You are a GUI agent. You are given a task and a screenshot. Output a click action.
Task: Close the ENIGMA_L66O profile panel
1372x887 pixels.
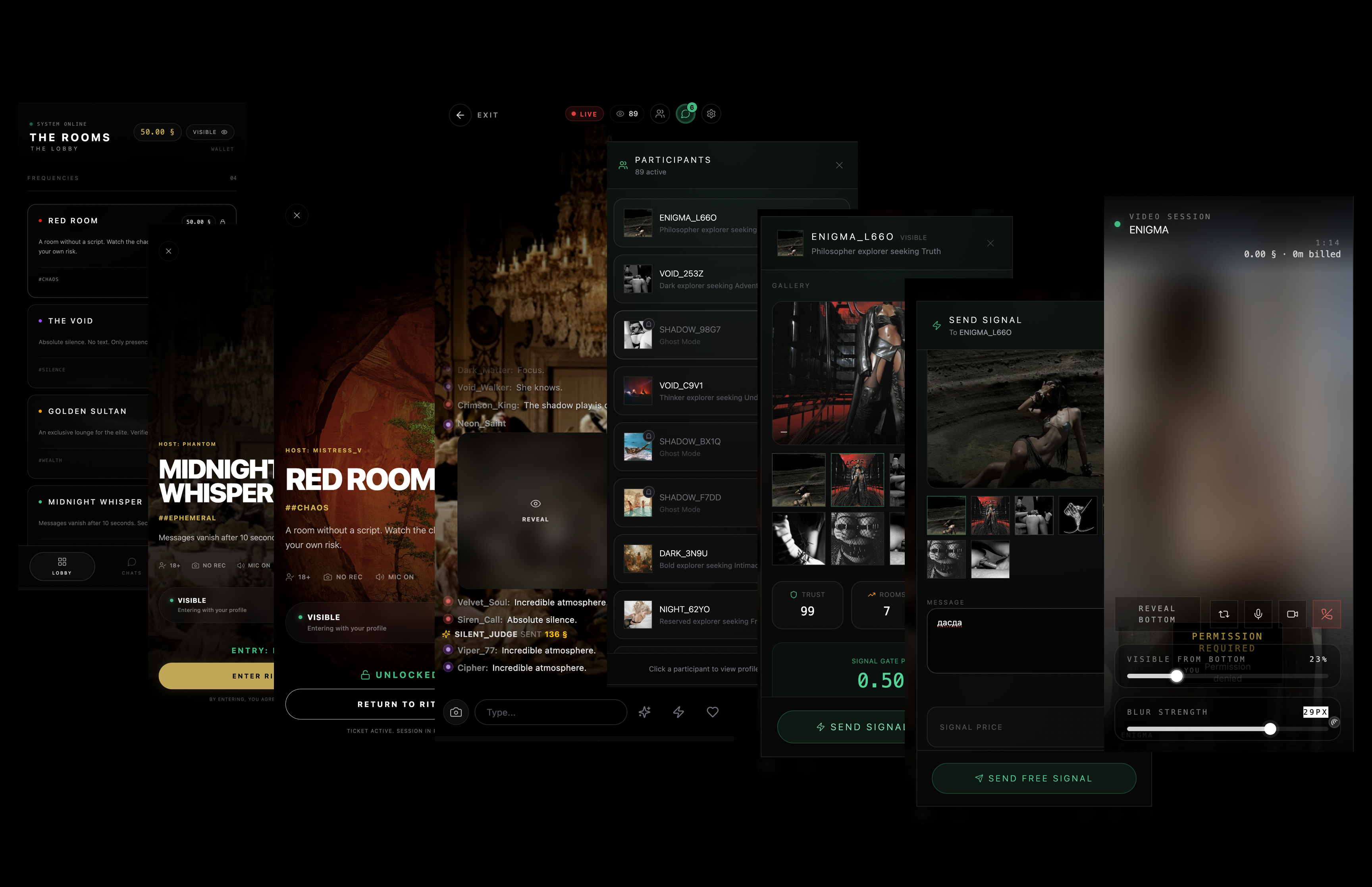(x=990, y=243)
